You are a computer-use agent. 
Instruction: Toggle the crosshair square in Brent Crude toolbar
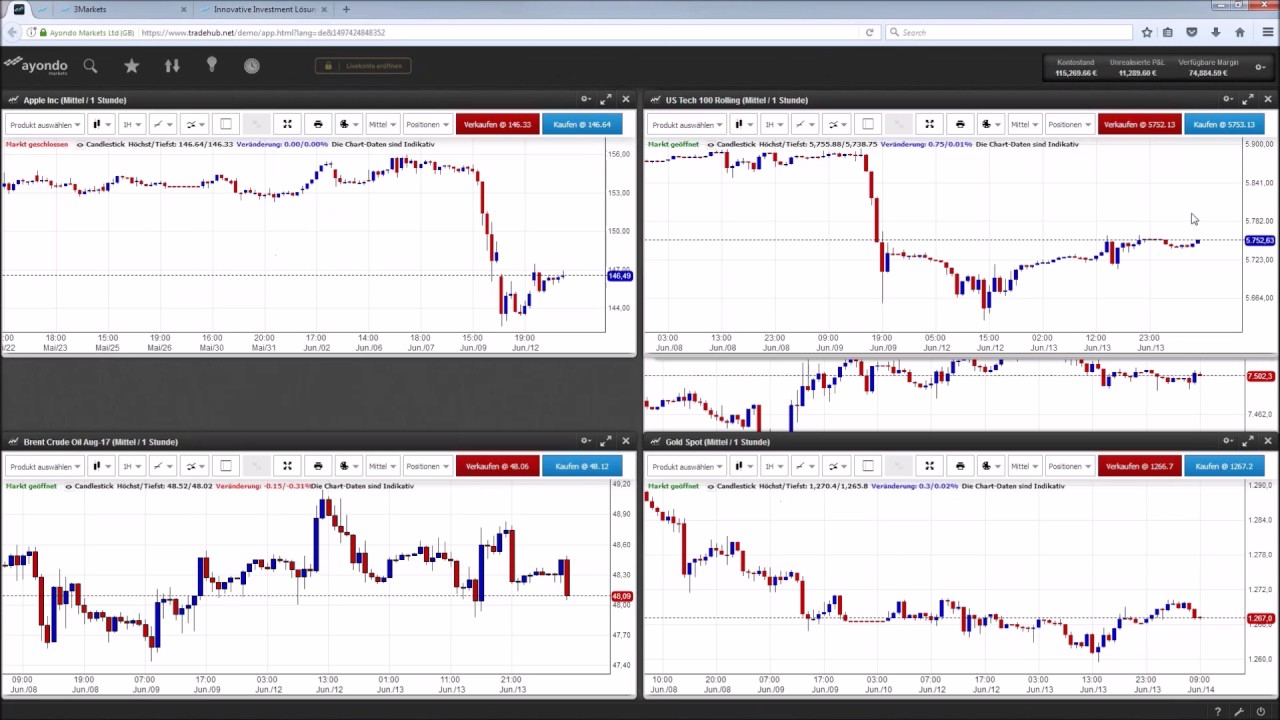click(226, 466)
